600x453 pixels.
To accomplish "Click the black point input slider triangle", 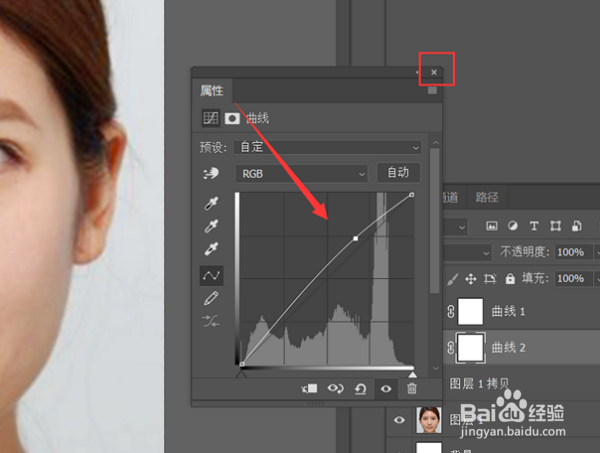I will point(241,374).
